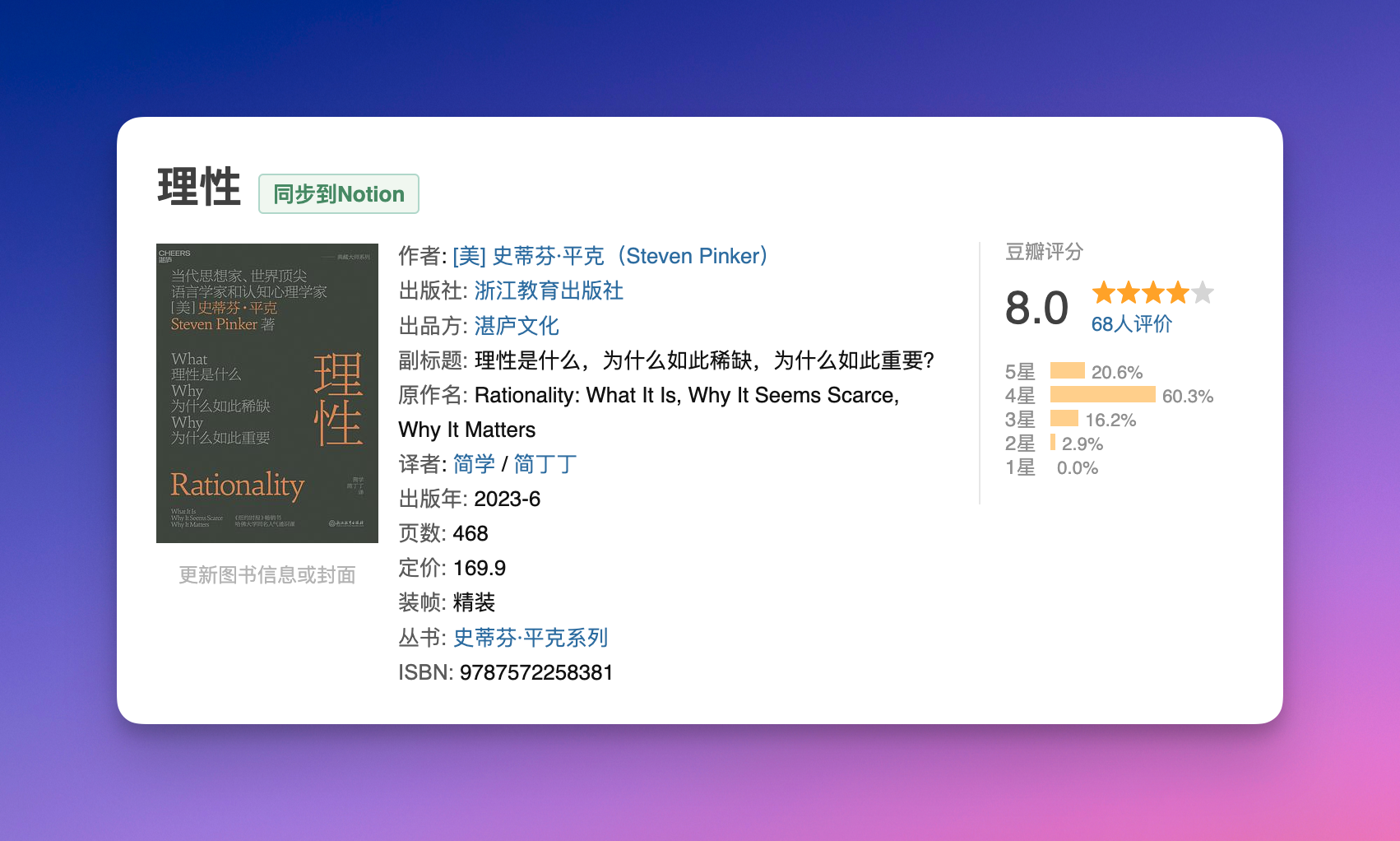The height and width of the screenshot is (841, 1400).
Task: Click the book title 理性 heading
Action: pos(199,187)
